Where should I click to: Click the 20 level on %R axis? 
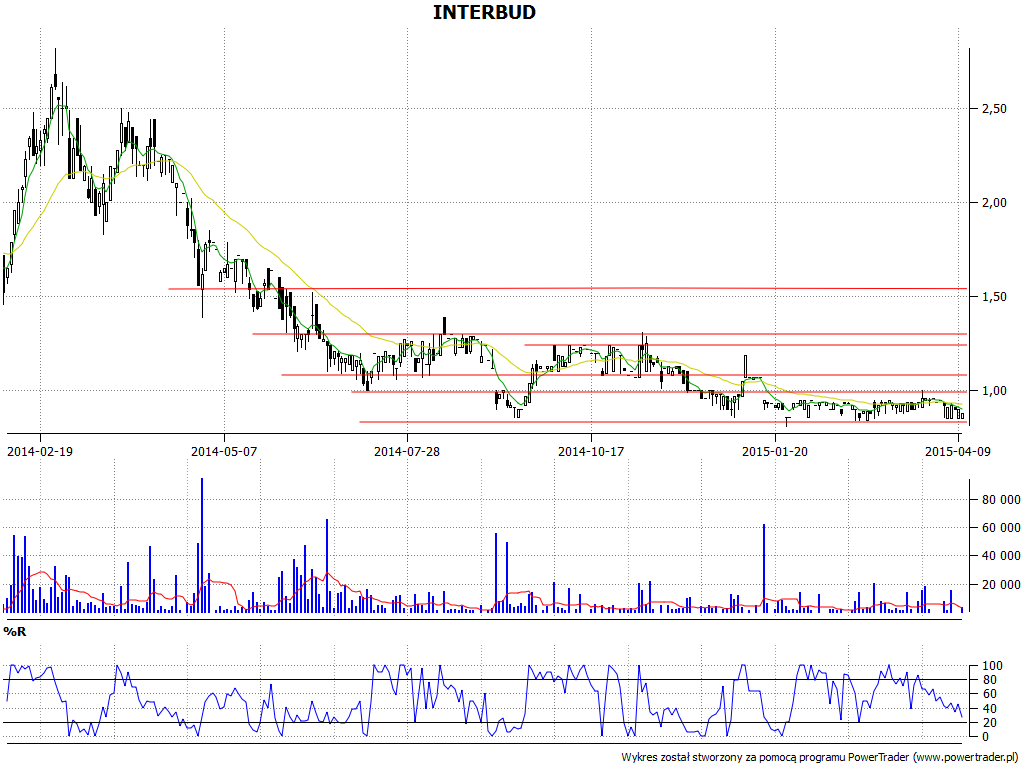click(989, 722)
